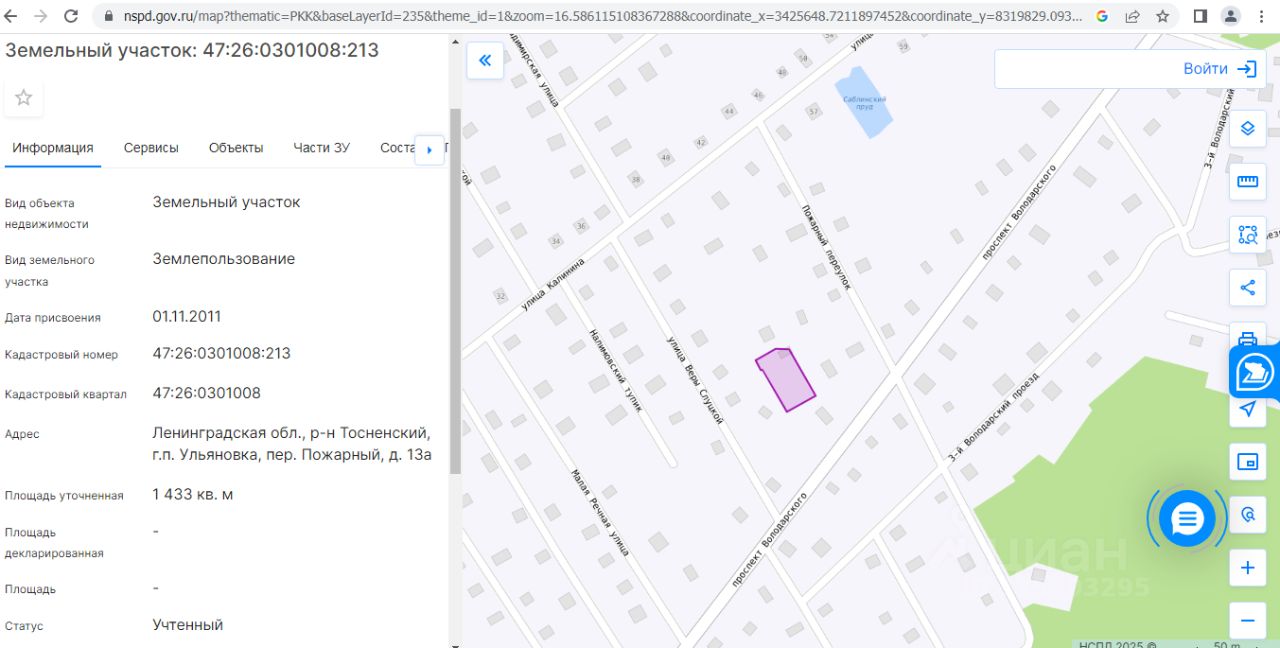Image resolution: width=1280 pixels, height=648 pixels.
Task: Click the share map icon
Action: pyautogui.click(x=1247, y=288)
